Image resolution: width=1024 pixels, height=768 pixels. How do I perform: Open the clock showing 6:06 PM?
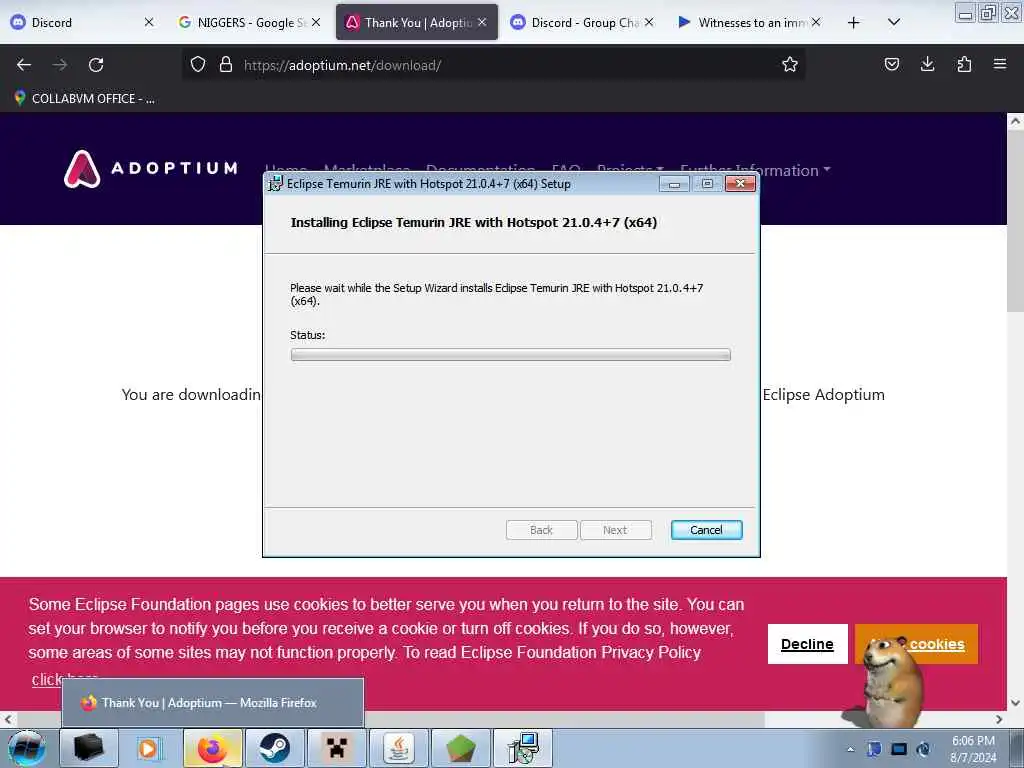pos(973,749)
